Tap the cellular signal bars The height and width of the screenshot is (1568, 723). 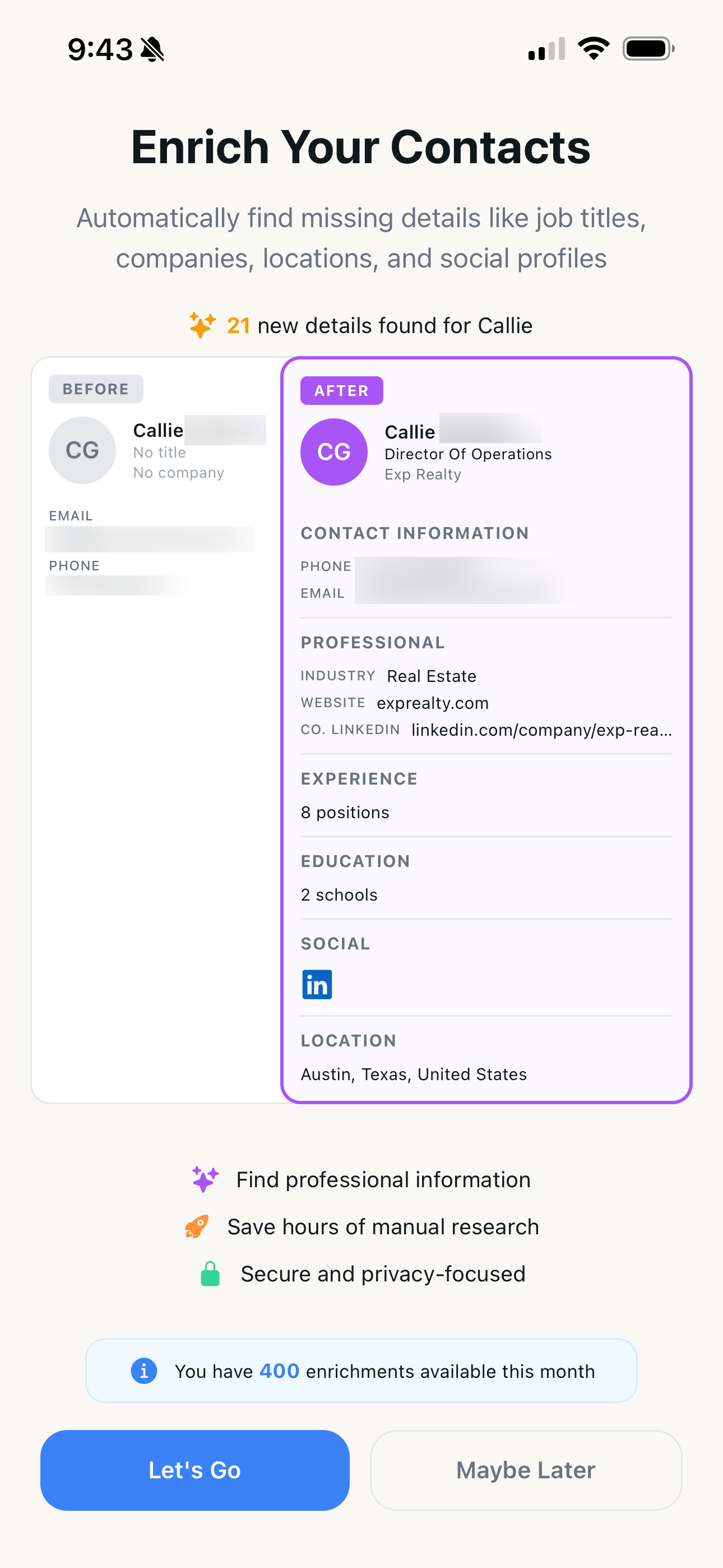(546, 49)
